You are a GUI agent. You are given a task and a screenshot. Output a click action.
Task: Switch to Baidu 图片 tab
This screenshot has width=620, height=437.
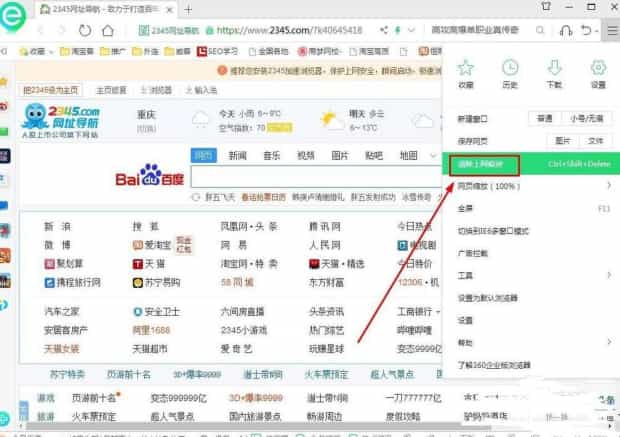coord(340,155)
